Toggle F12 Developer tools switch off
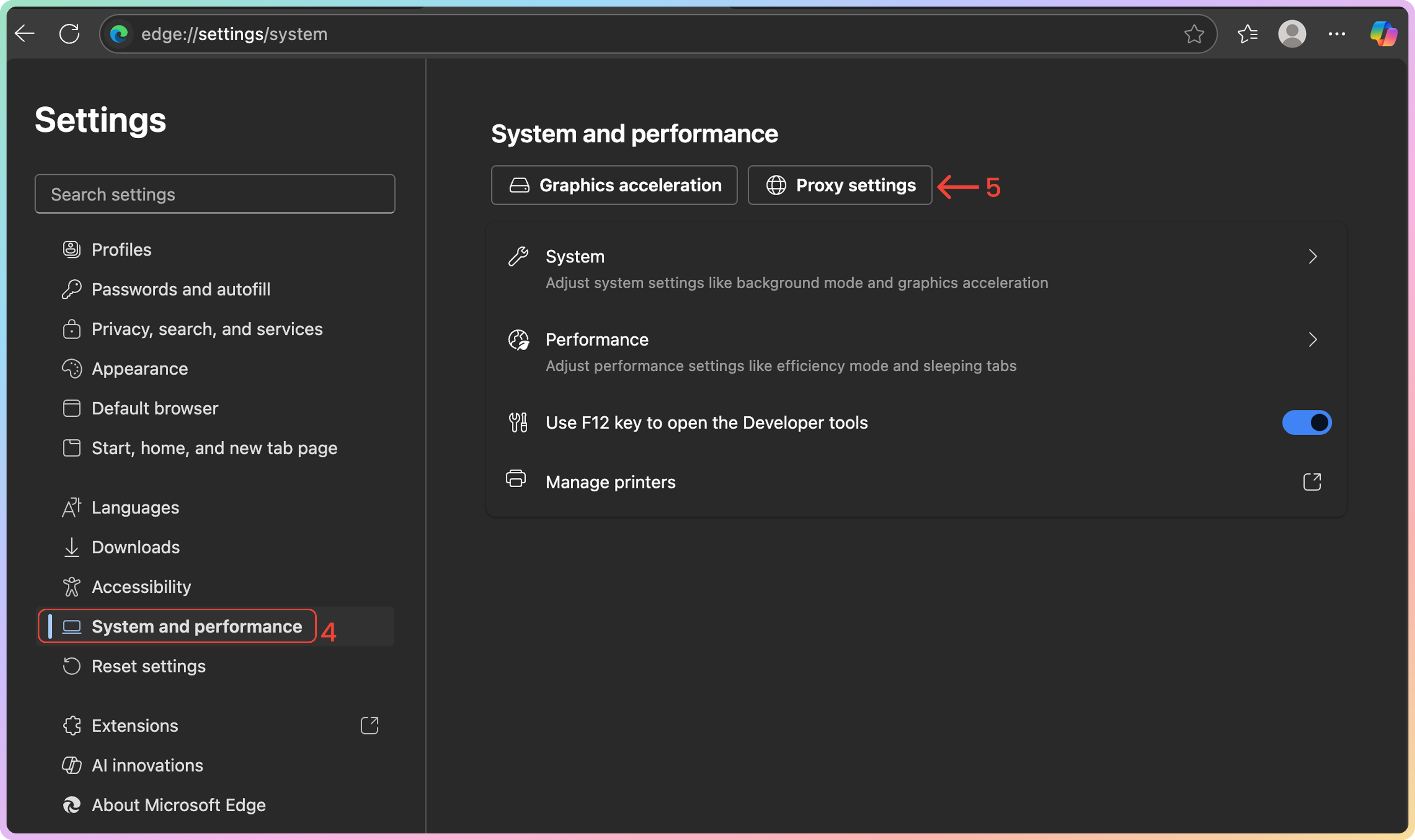Screen dimensions: 1415x840 [x=1306, y=423]
